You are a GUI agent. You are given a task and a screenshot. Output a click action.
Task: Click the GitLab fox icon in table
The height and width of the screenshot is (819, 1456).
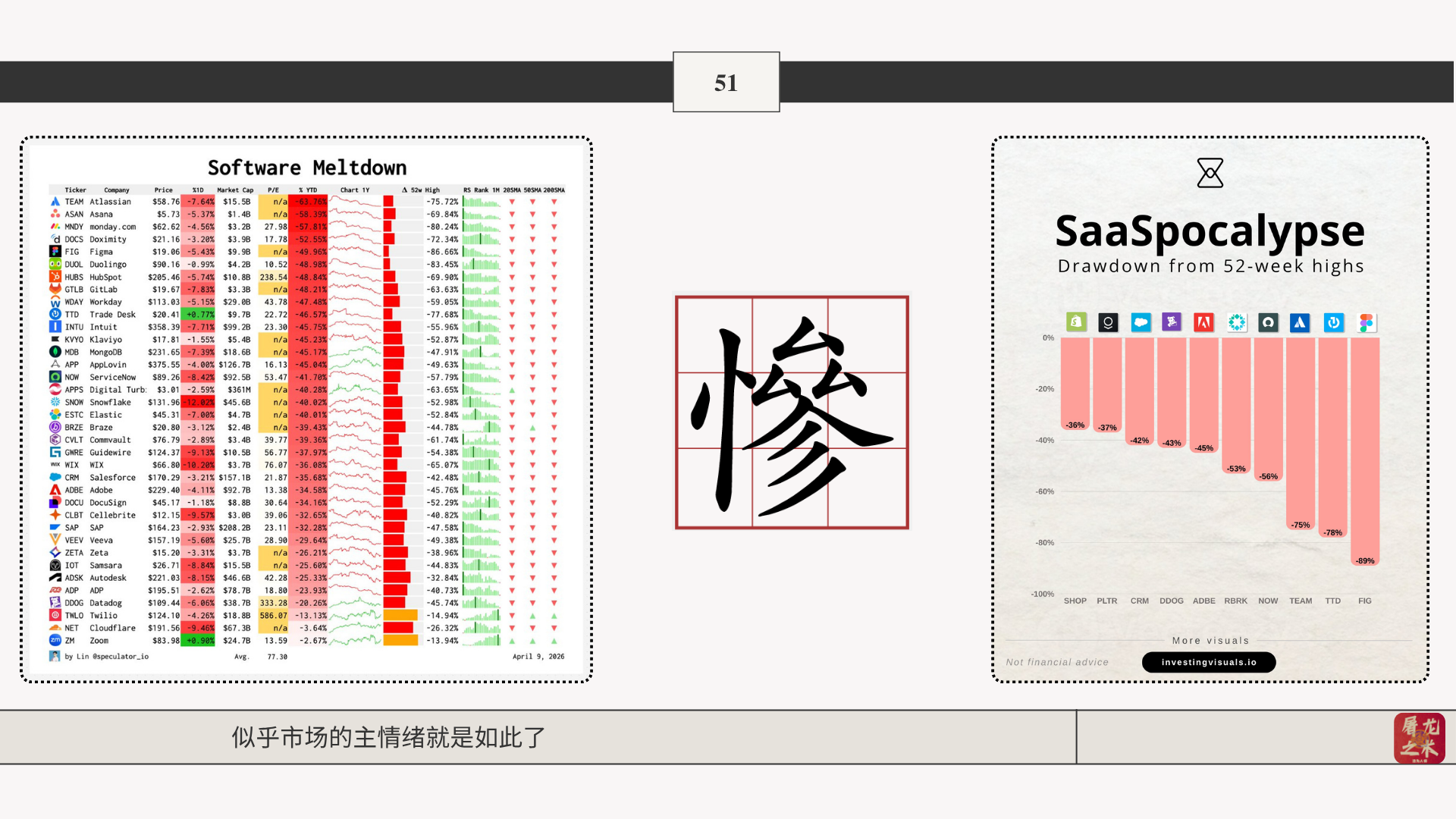(55, 290)
